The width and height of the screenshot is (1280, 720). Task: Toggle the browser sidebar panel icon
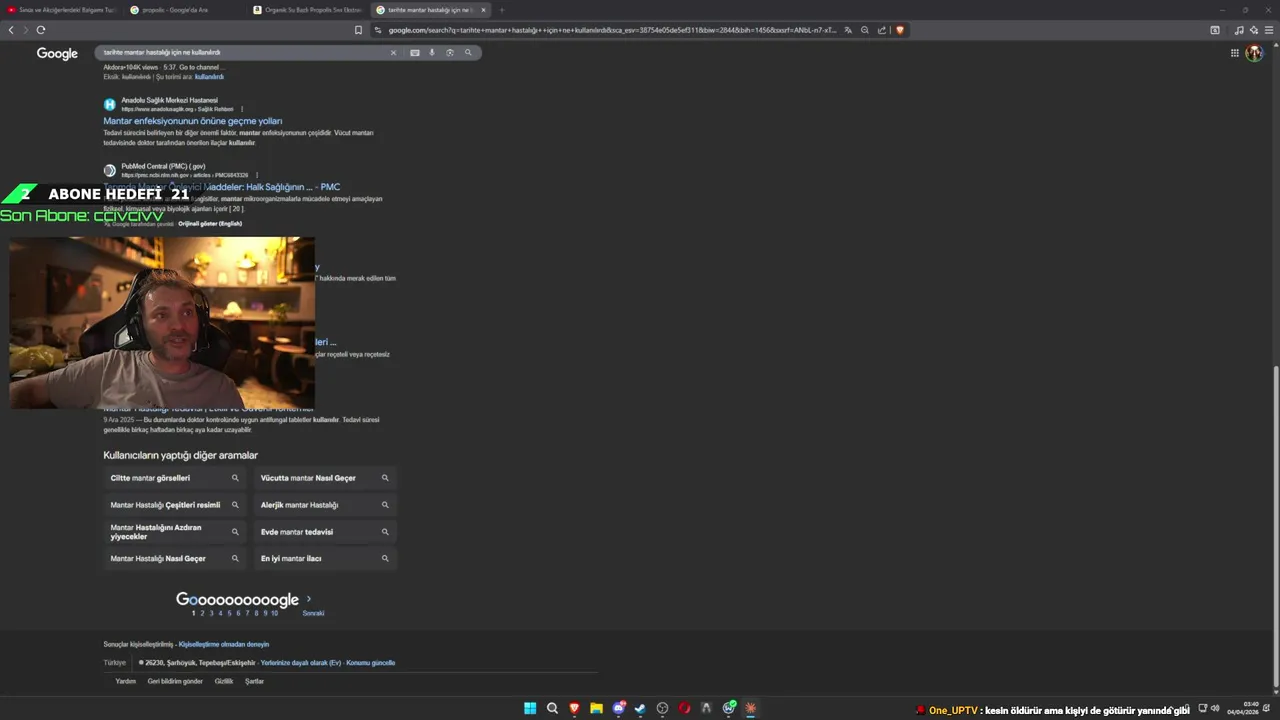(x=1215, y=30)
